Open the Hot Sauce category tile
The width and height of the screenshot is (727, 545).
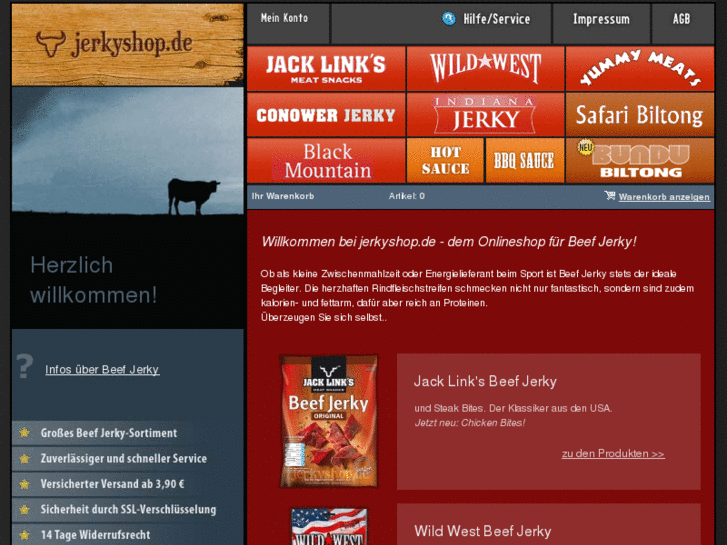445,160
